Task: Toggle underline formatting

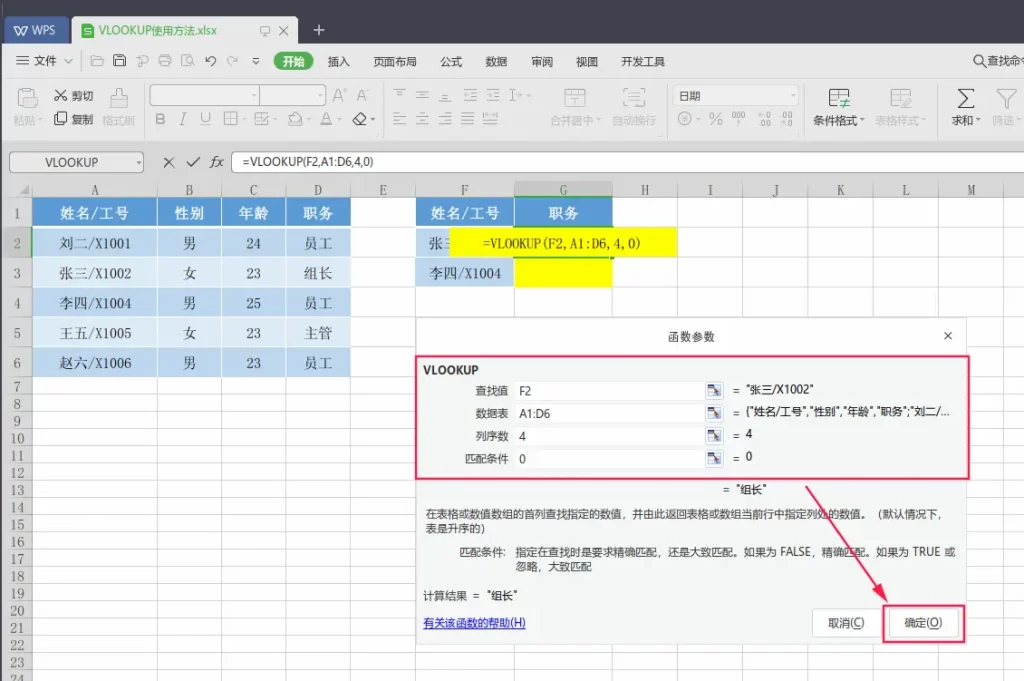Action: pyautogui.click(x=204, y=119)
